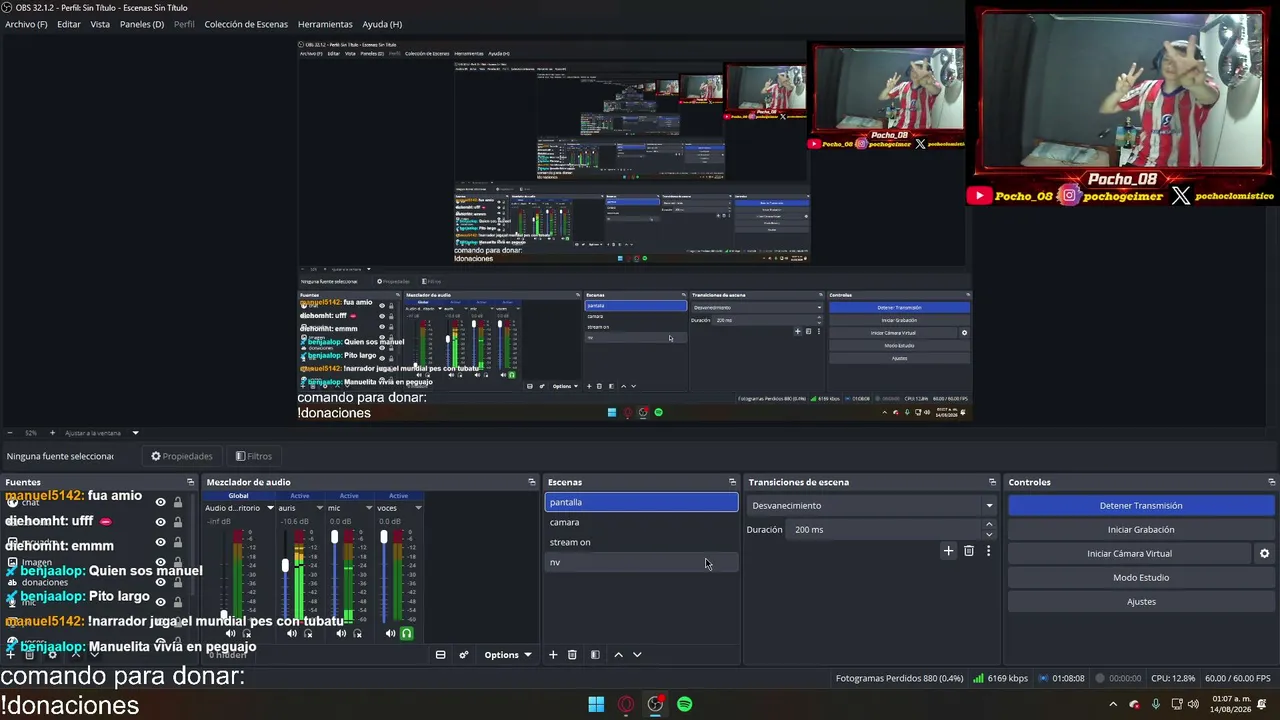Open the mixer Options dropdown
The height and width of the screenshot is (720, 1280).
coord(508,655)
